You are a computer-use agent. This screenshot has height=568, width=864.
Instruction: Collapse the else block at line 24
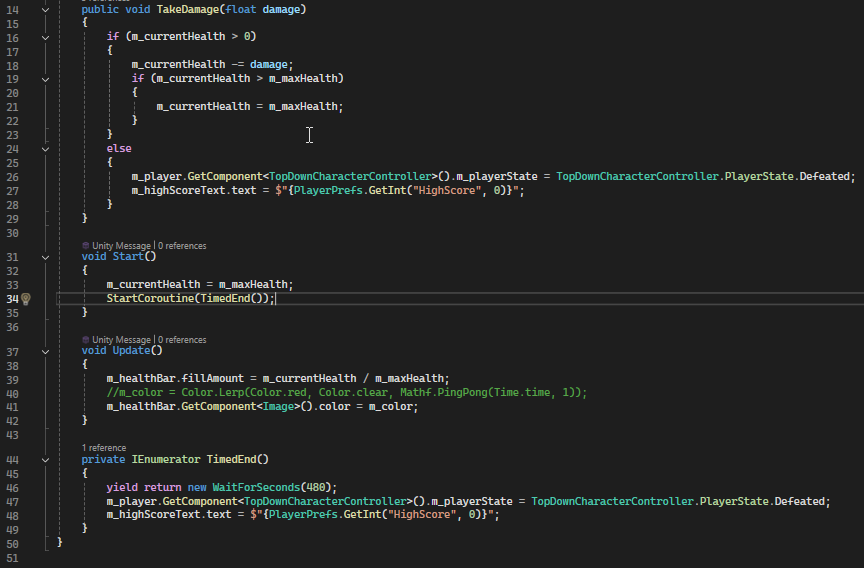point(46,149)
